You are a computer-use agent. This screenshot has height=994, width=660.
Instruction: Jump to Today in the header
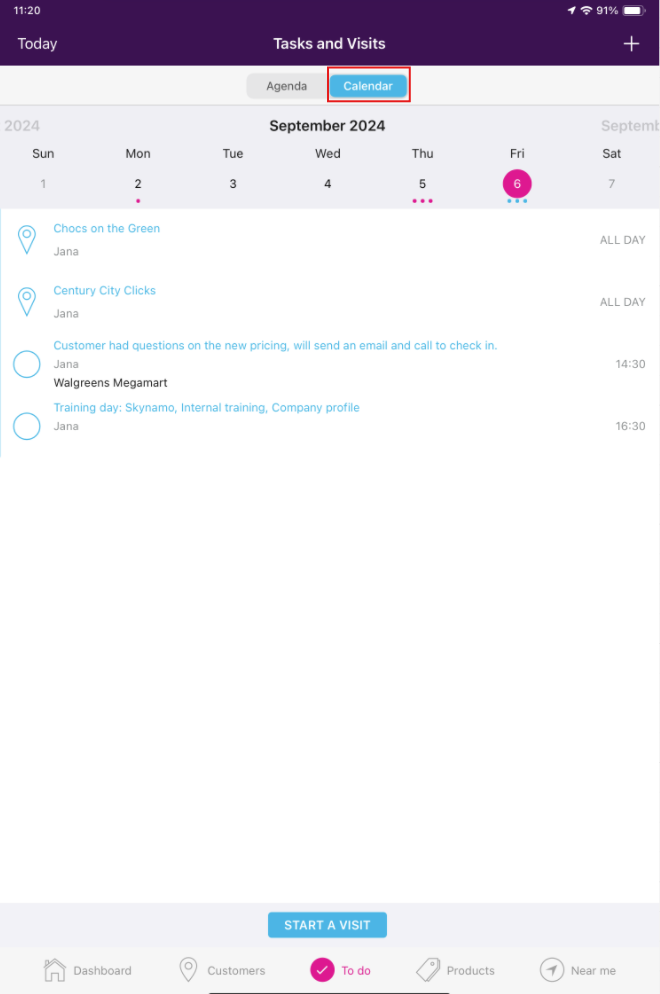[38, 44]
